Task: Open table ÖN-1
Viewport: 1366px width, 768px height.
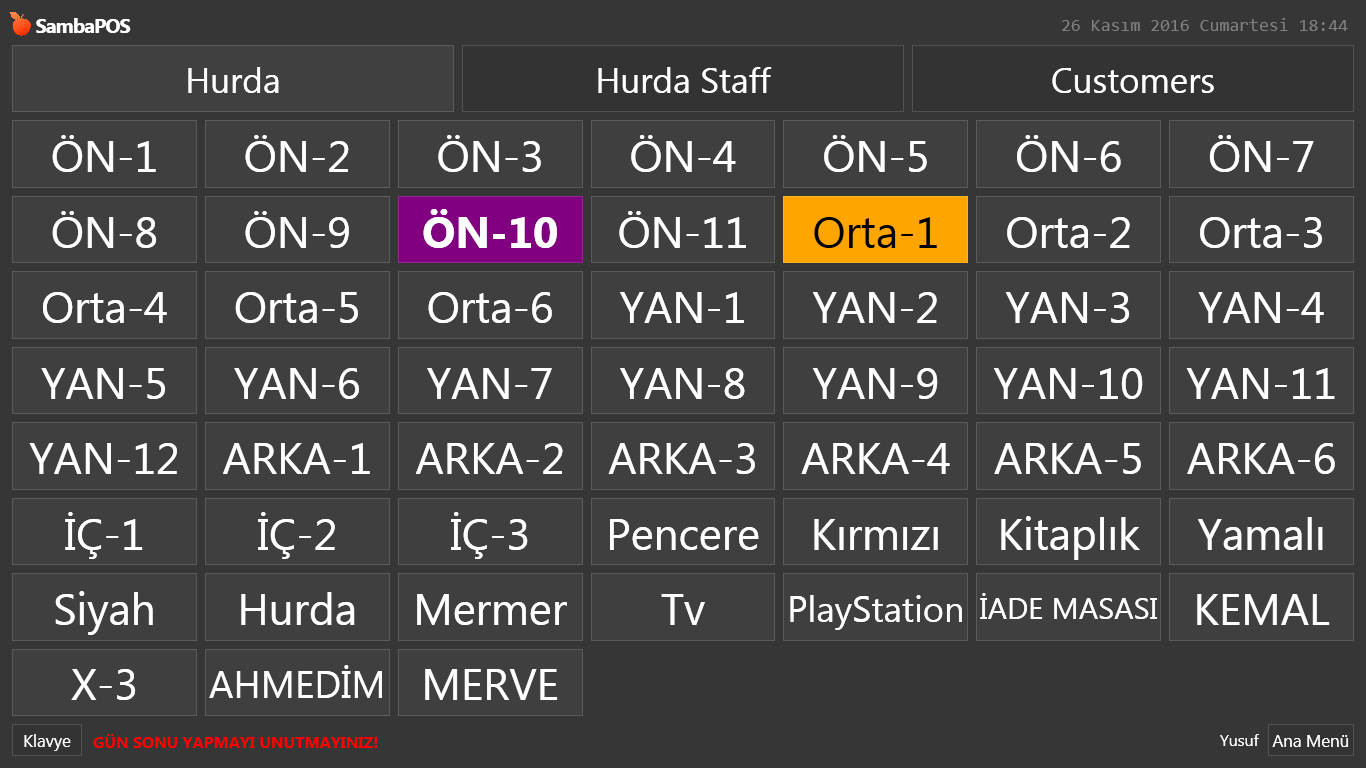Action: click(x=104, y=156)
